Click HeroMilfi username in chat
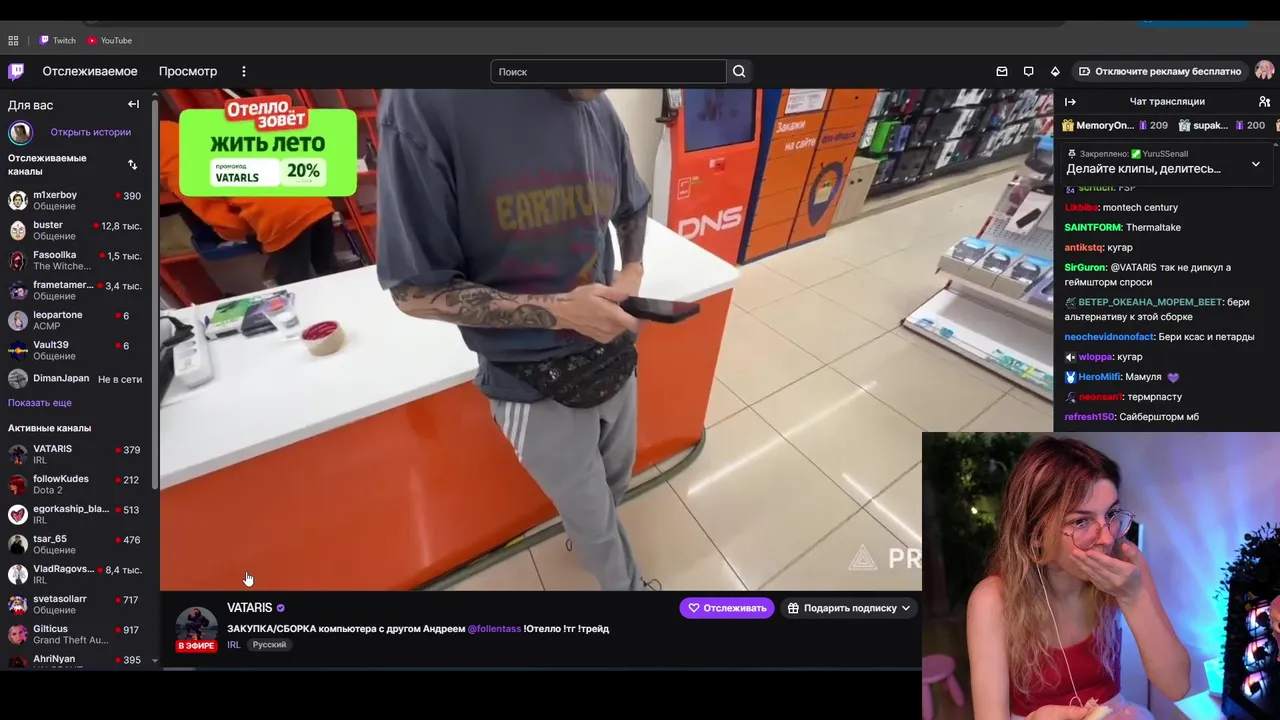 (1099, 377)
